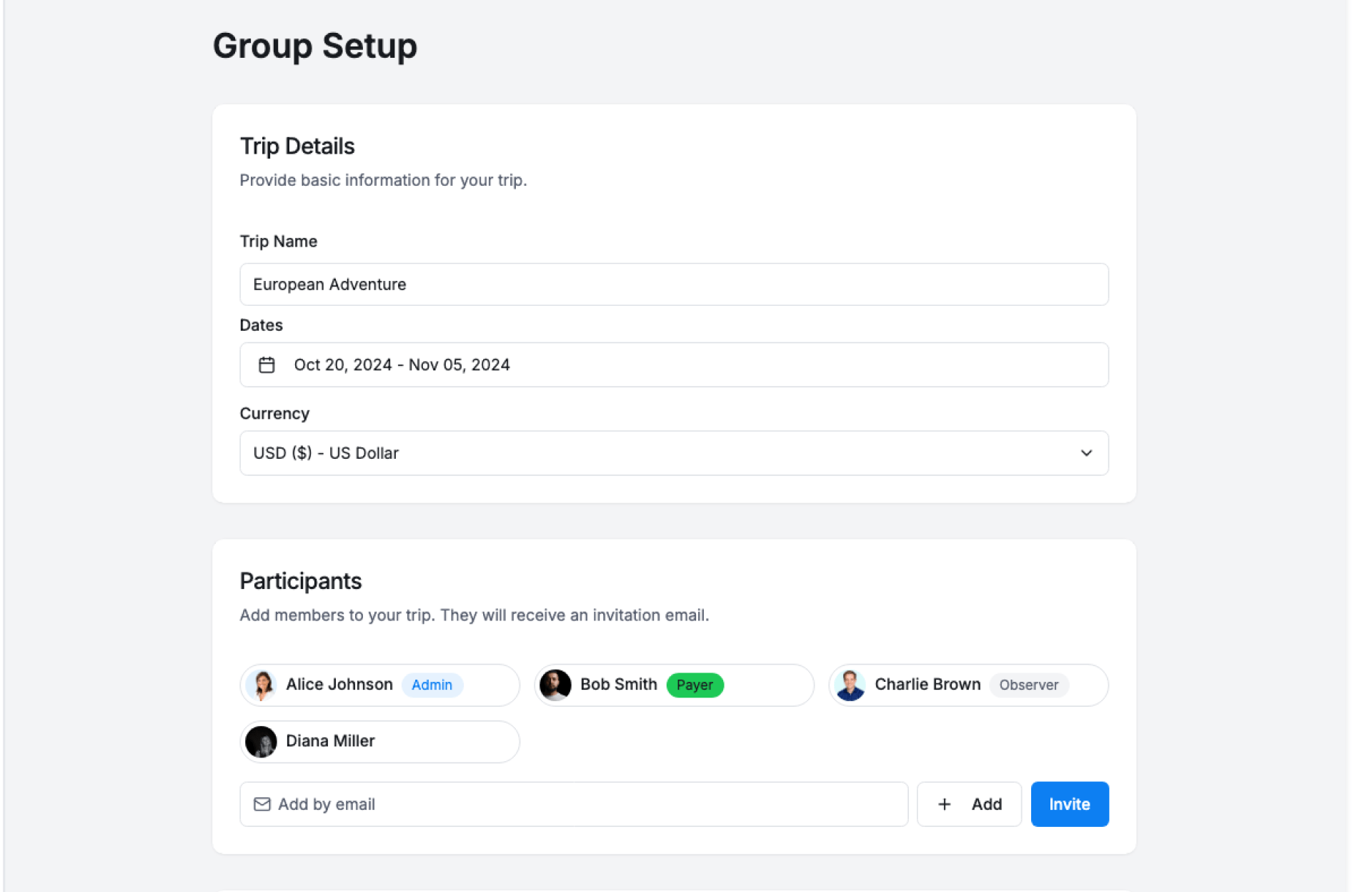
Task: Click Diana Miller's avatar photo
Action: [261, 741]
